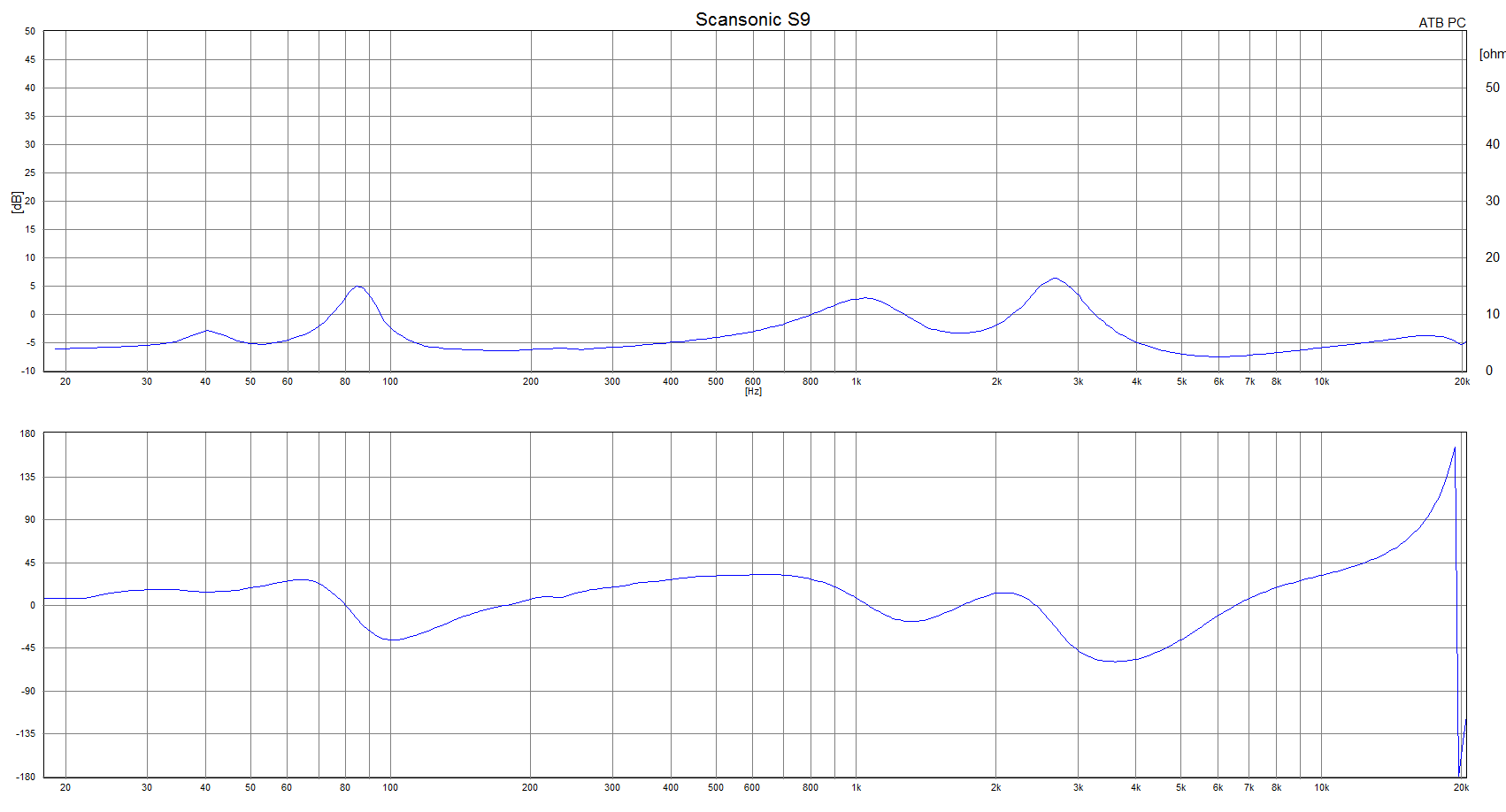Click -180 on the phase axis
The image size is (1506, 812).
[27, 778]
